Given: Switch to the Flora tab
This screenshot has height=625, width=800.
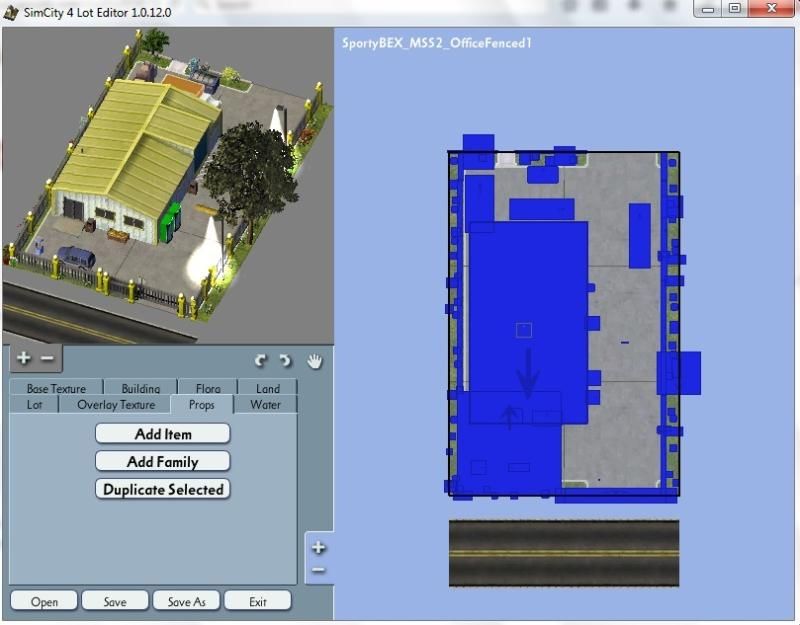Looking at the screenshot, I should coord(208,387).
